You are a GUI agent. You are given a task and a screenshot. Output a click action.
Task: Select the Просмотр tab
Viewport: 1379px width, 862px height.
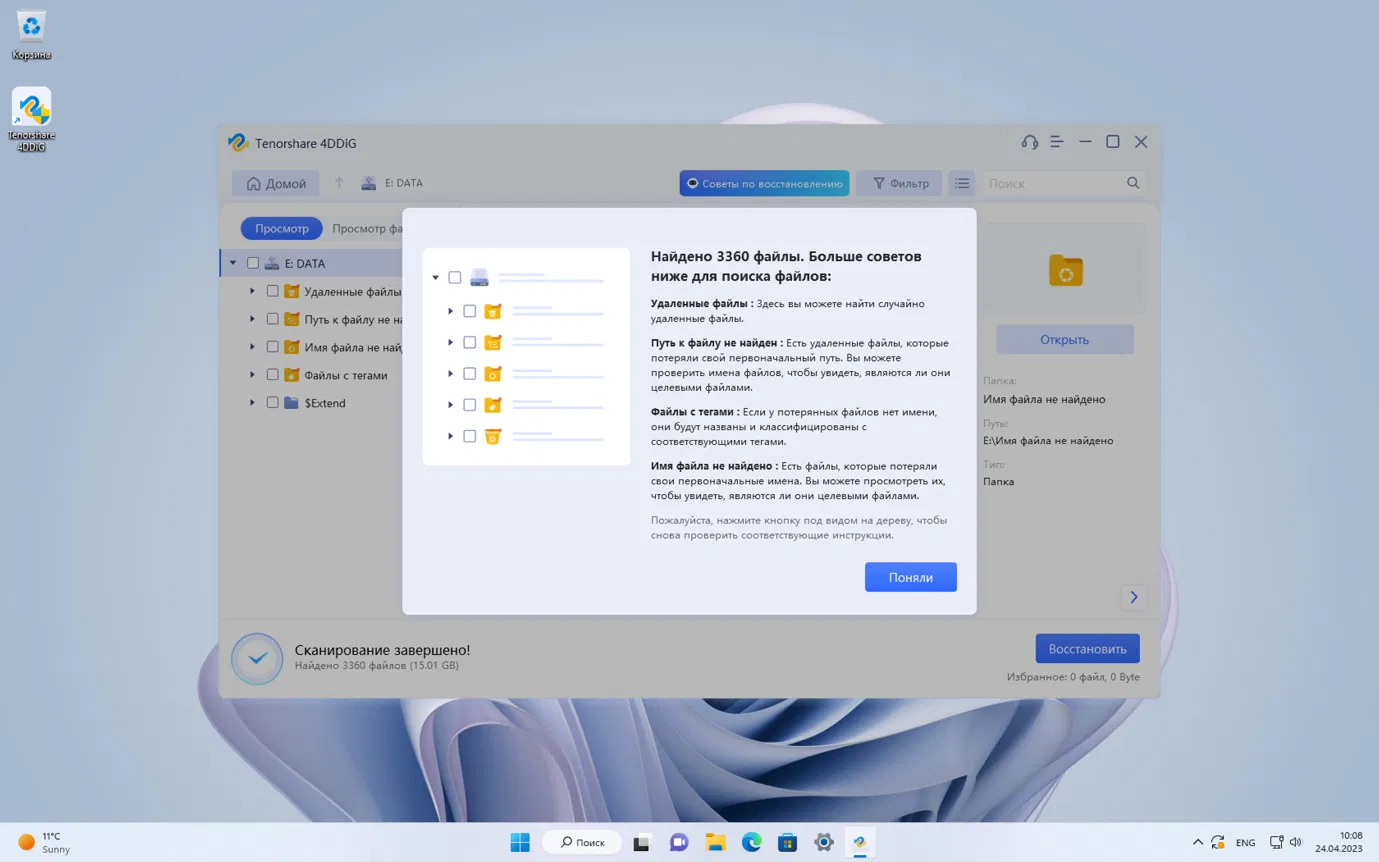click(282, 229)
